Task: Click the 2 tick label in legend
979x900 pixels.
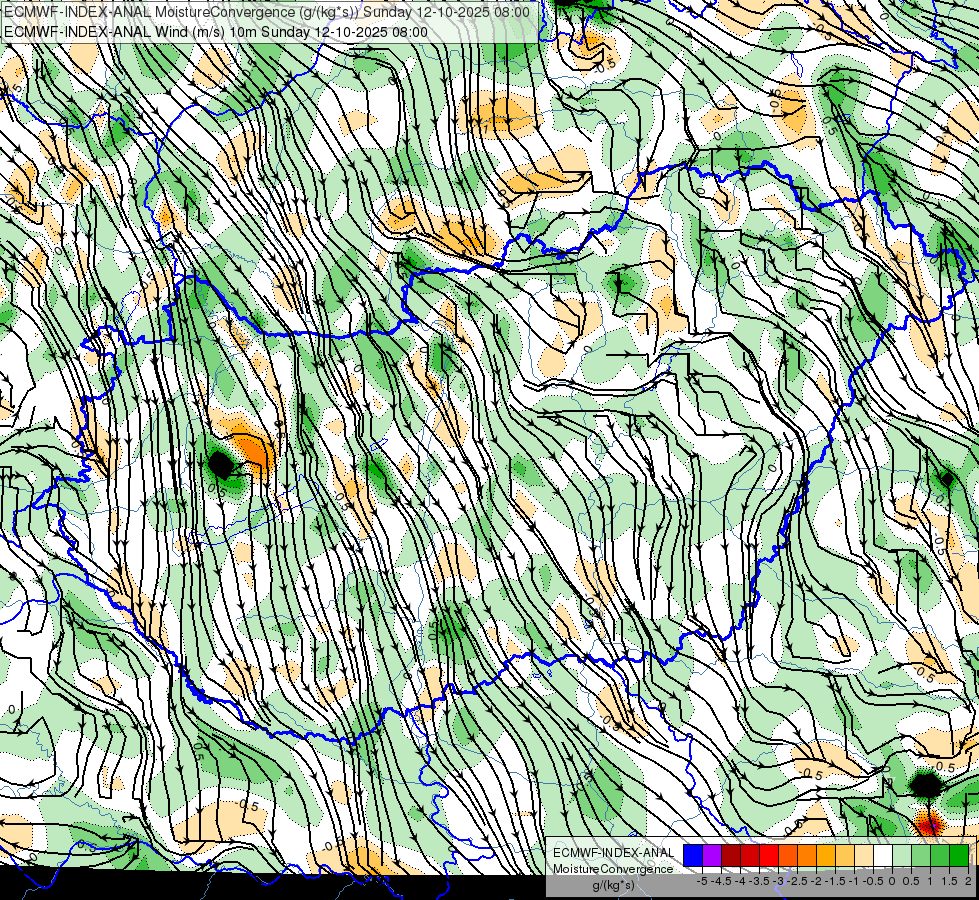Action: [968, 881]
